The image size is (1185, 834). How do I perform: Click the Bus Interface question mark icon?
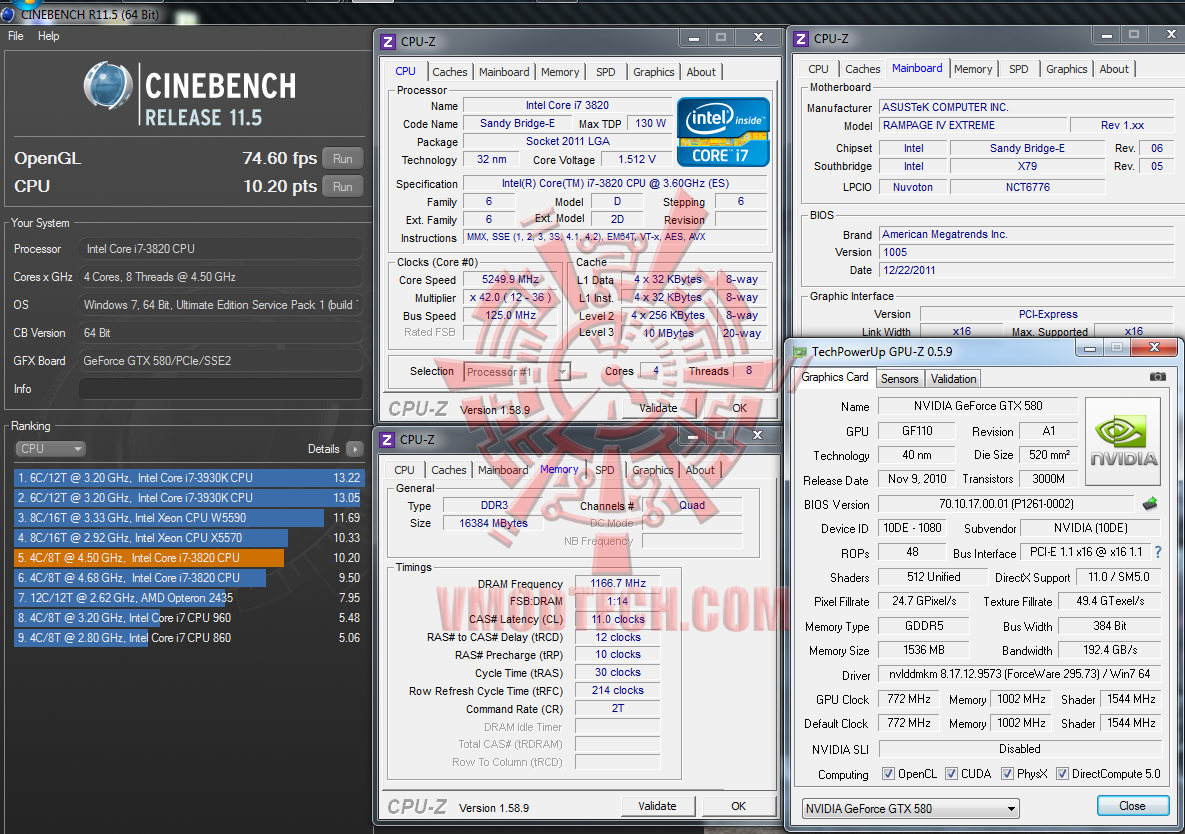click(x=1158, y=552)
